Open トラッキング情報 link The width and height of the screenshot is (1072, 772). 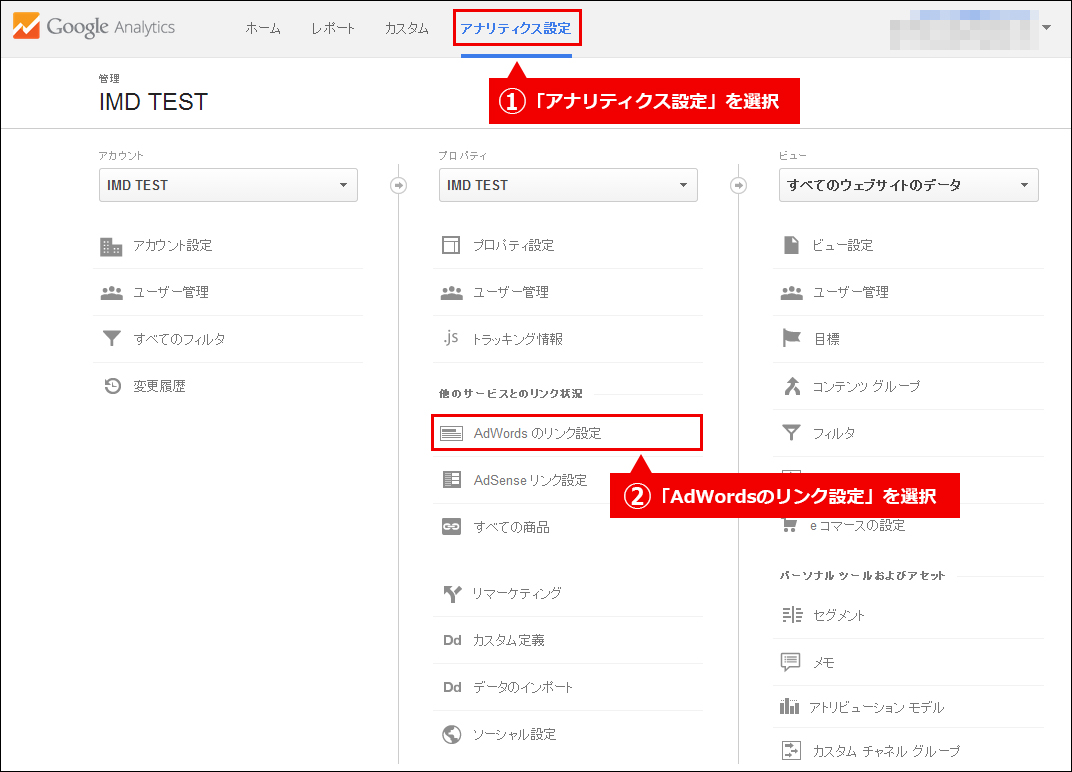point(518,339)
